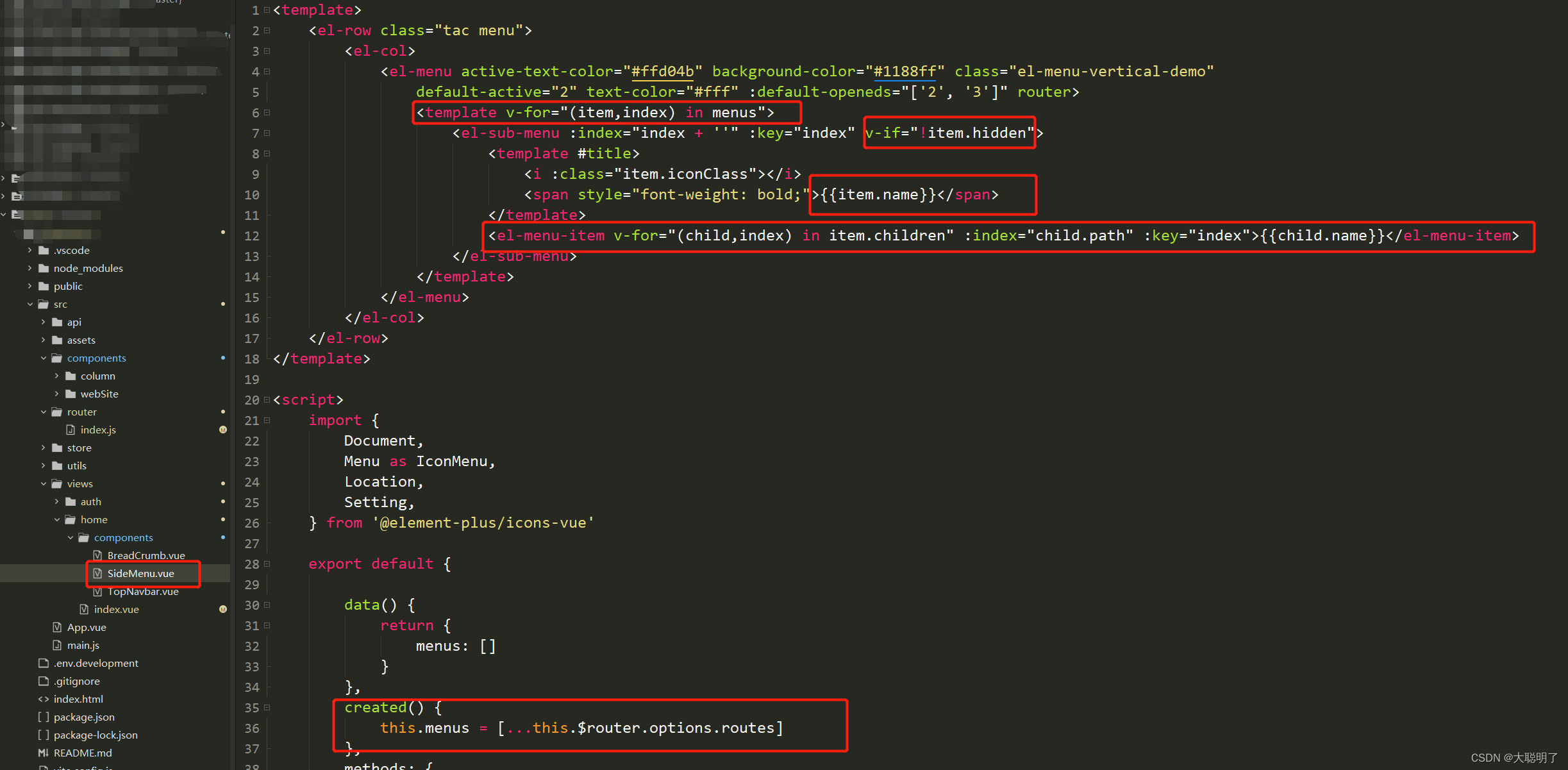Click the #1188ff color value in code

tap(905, 72)
